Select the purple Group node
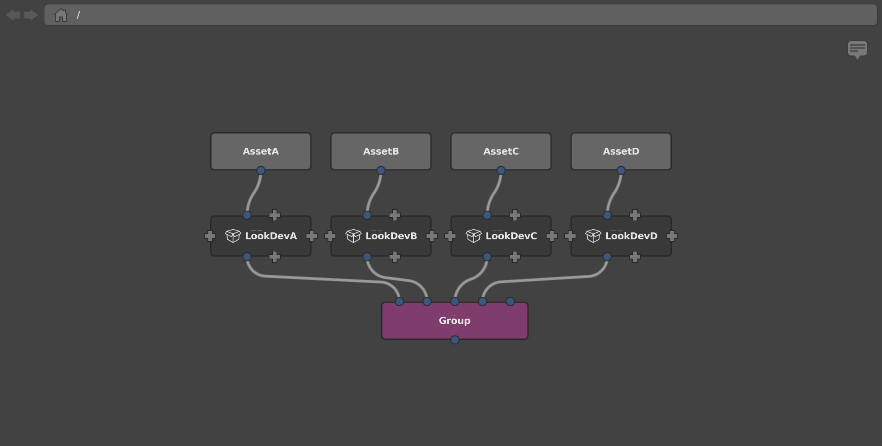This screenshot has height=446, width=882. (454, 321)
